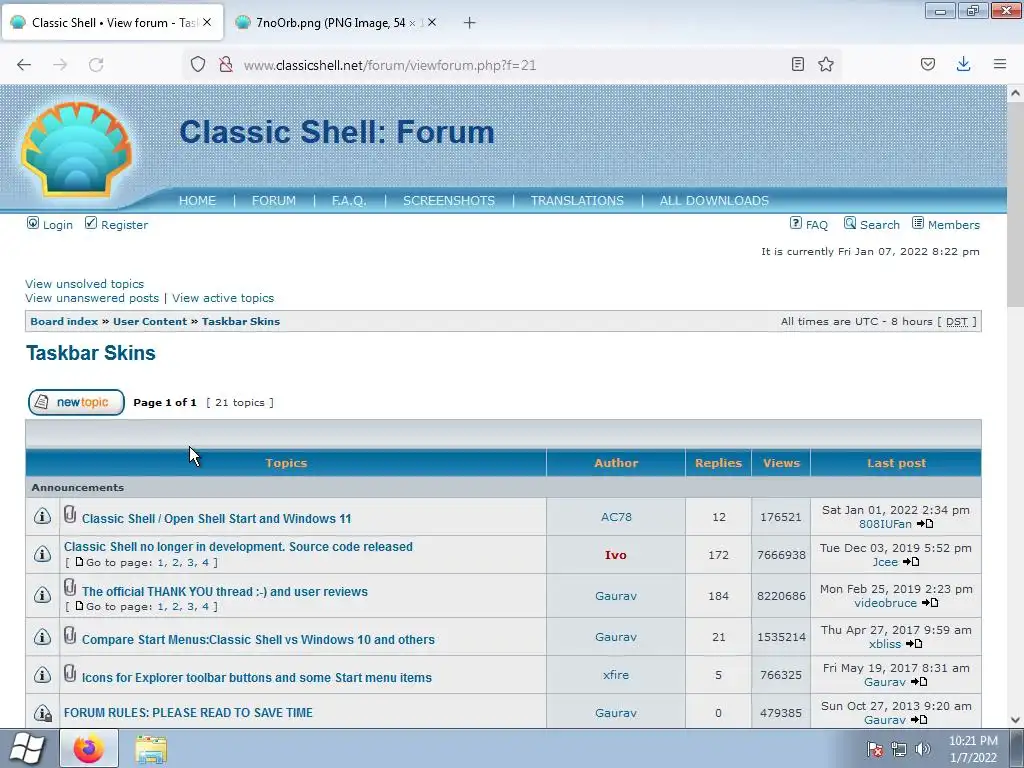
Task: Open the Members list link
Action: 953,225
